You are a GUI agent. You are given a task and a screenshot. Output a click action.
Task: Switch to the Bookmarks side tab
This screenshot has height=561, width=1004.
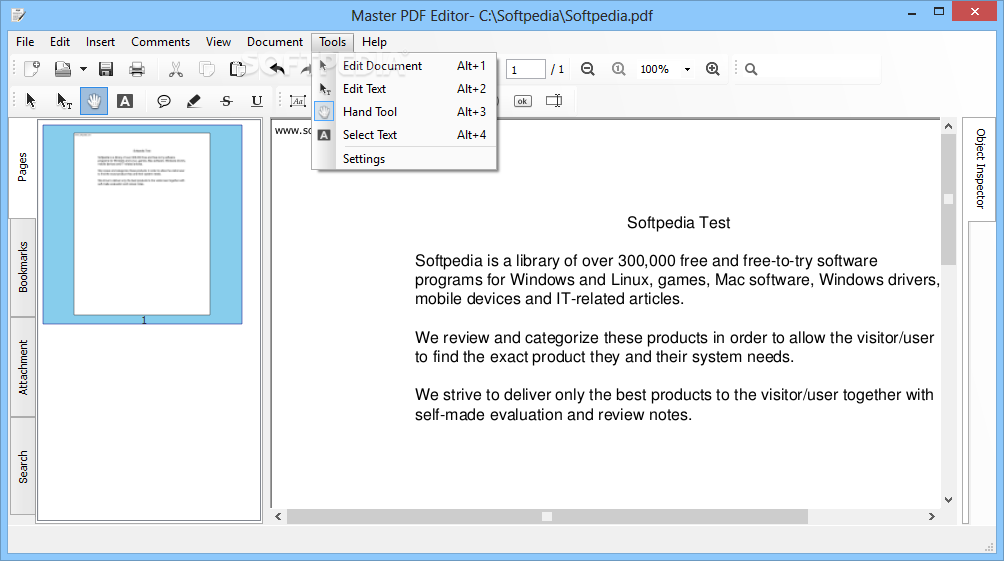(23, 267)
